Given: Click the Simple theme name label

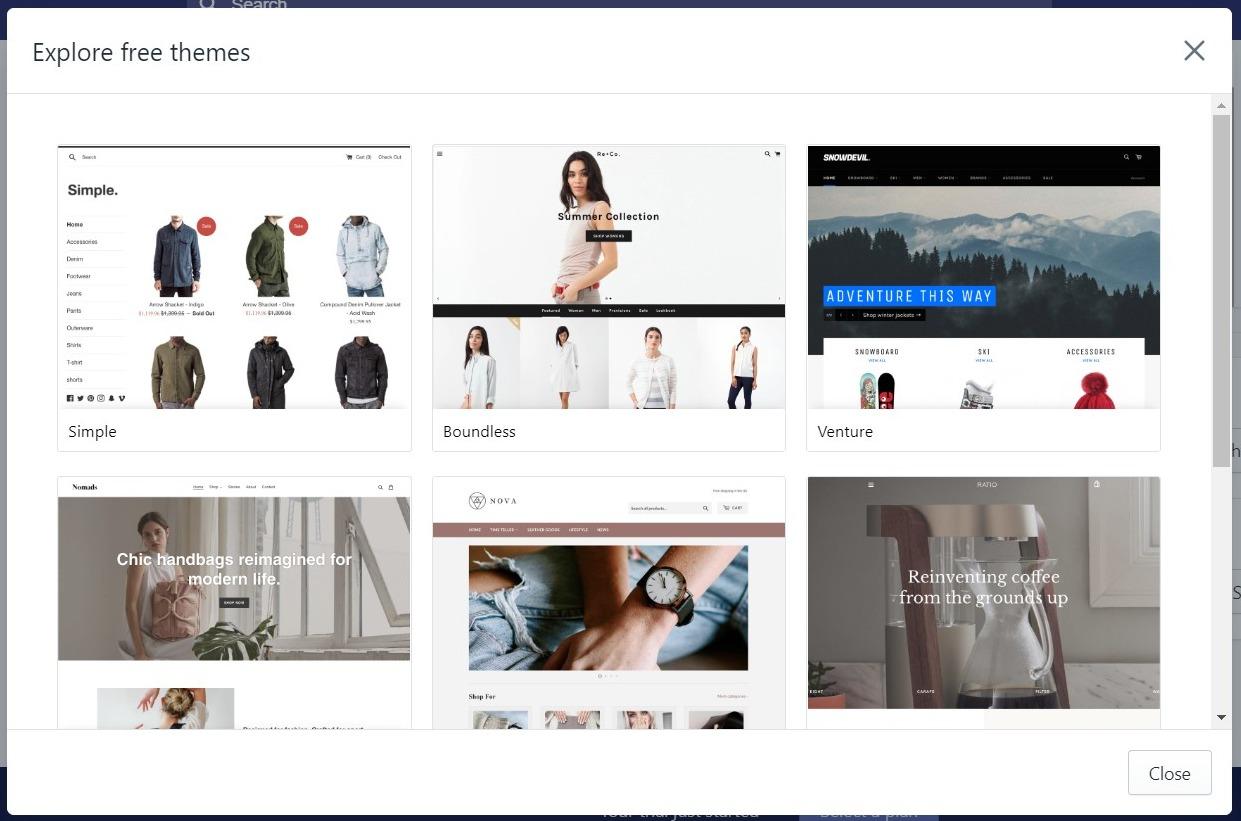Looking at the screenshot, I should tap(92, 431).
